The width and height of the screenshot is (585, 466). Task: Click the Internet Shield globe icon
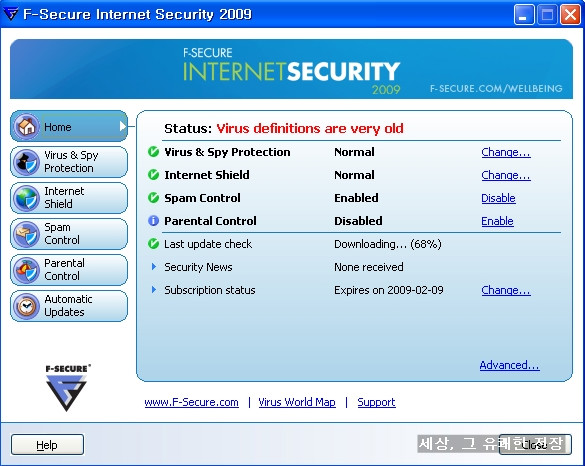click(26, 198)
